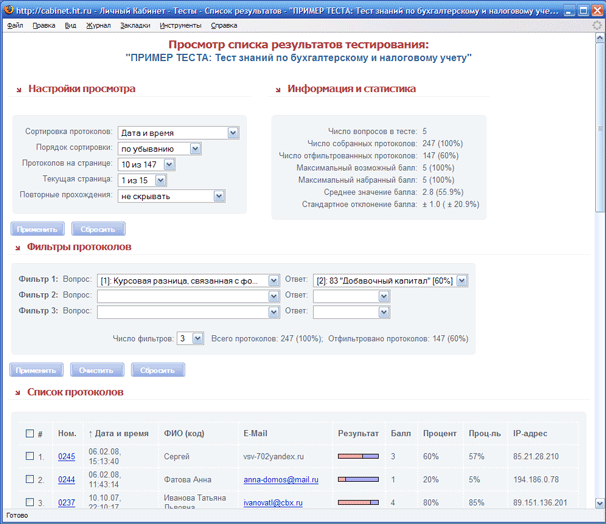Open the Файл menu

tap(15, 26)
